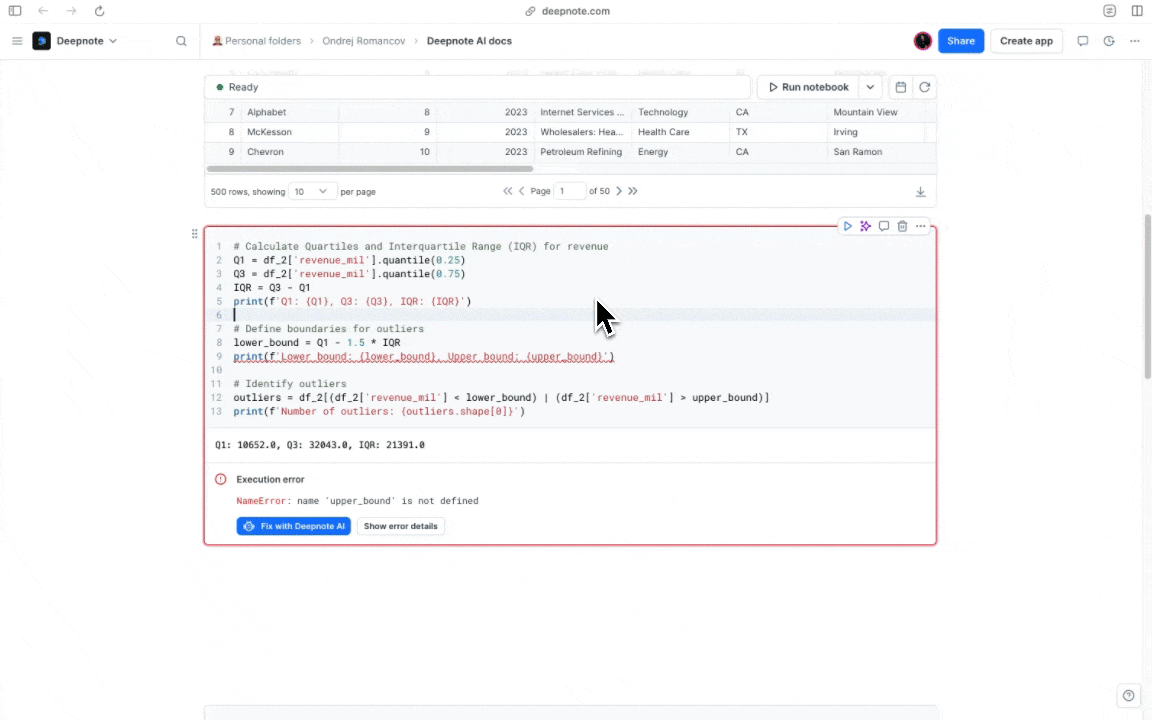
Task: Click Fix with Deepnote AI button
Action: pos(293,526)
